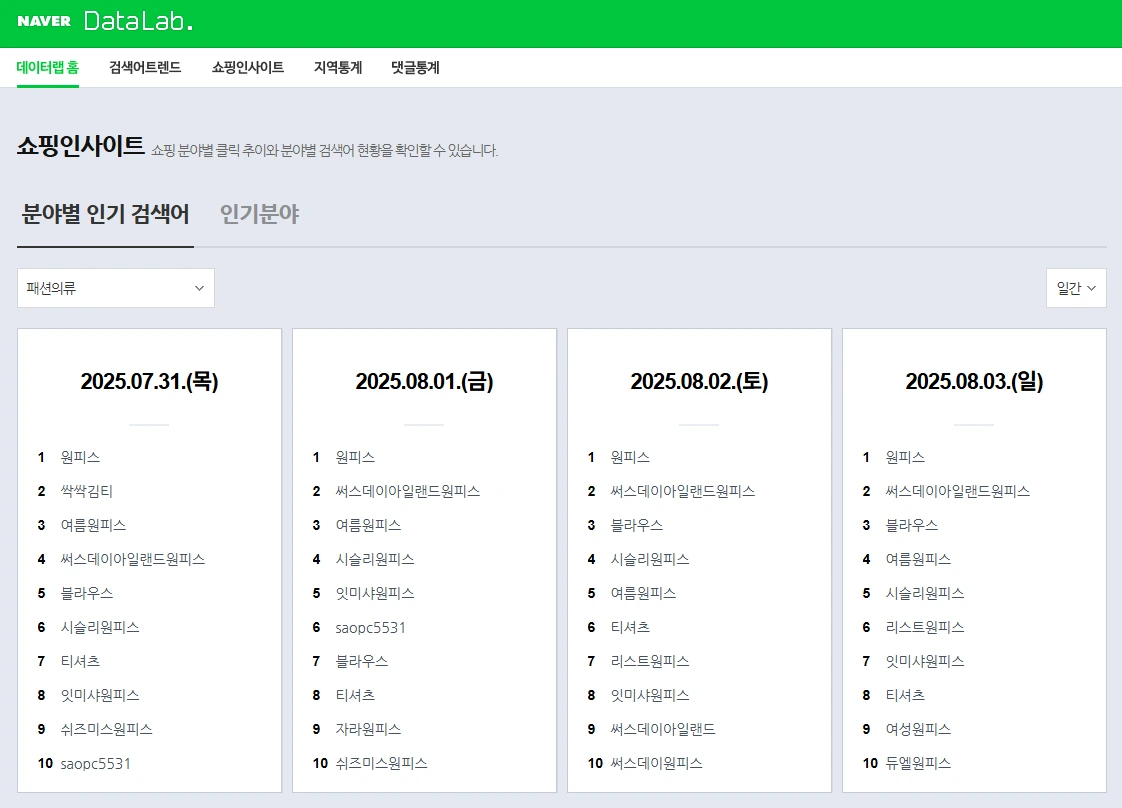Click 리스트원피스 ranked 7 on 08.02
Screen dimensions: 1122x808
(x=649, y=661)
